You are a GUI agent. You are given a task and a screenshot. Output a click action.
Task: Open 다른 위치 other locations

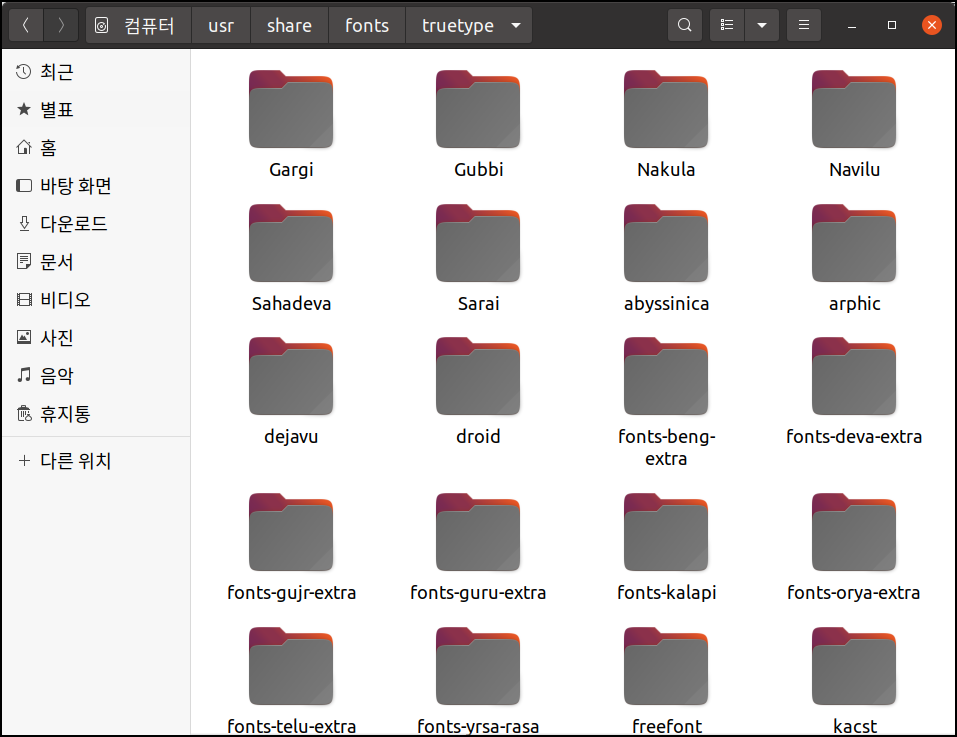click(x=96, y=461)
